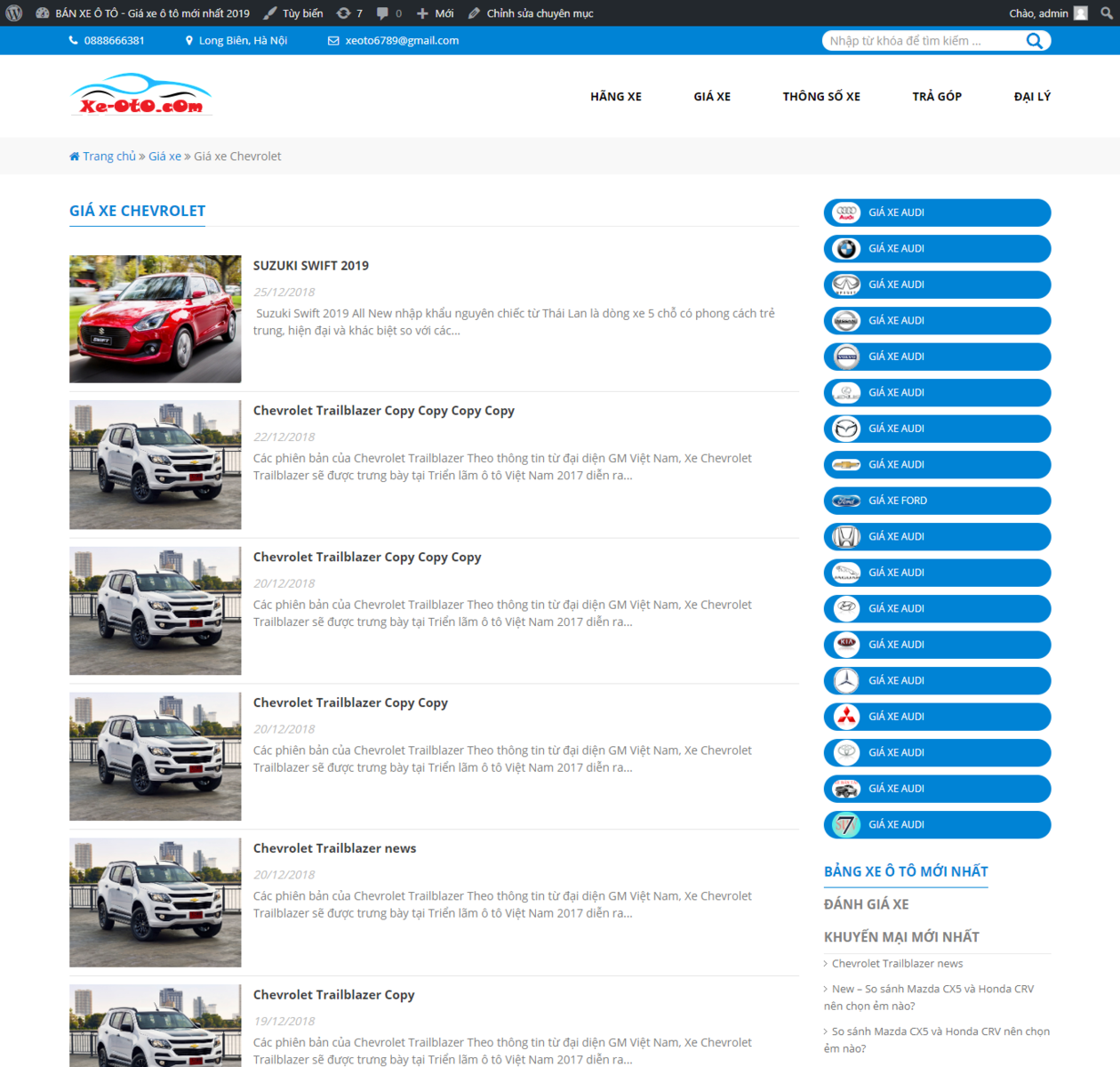Screen dimensions: 1120x1067
Task: Click thumbnail of Chevrolet Trailblazer news post
Action: [156, 903]
